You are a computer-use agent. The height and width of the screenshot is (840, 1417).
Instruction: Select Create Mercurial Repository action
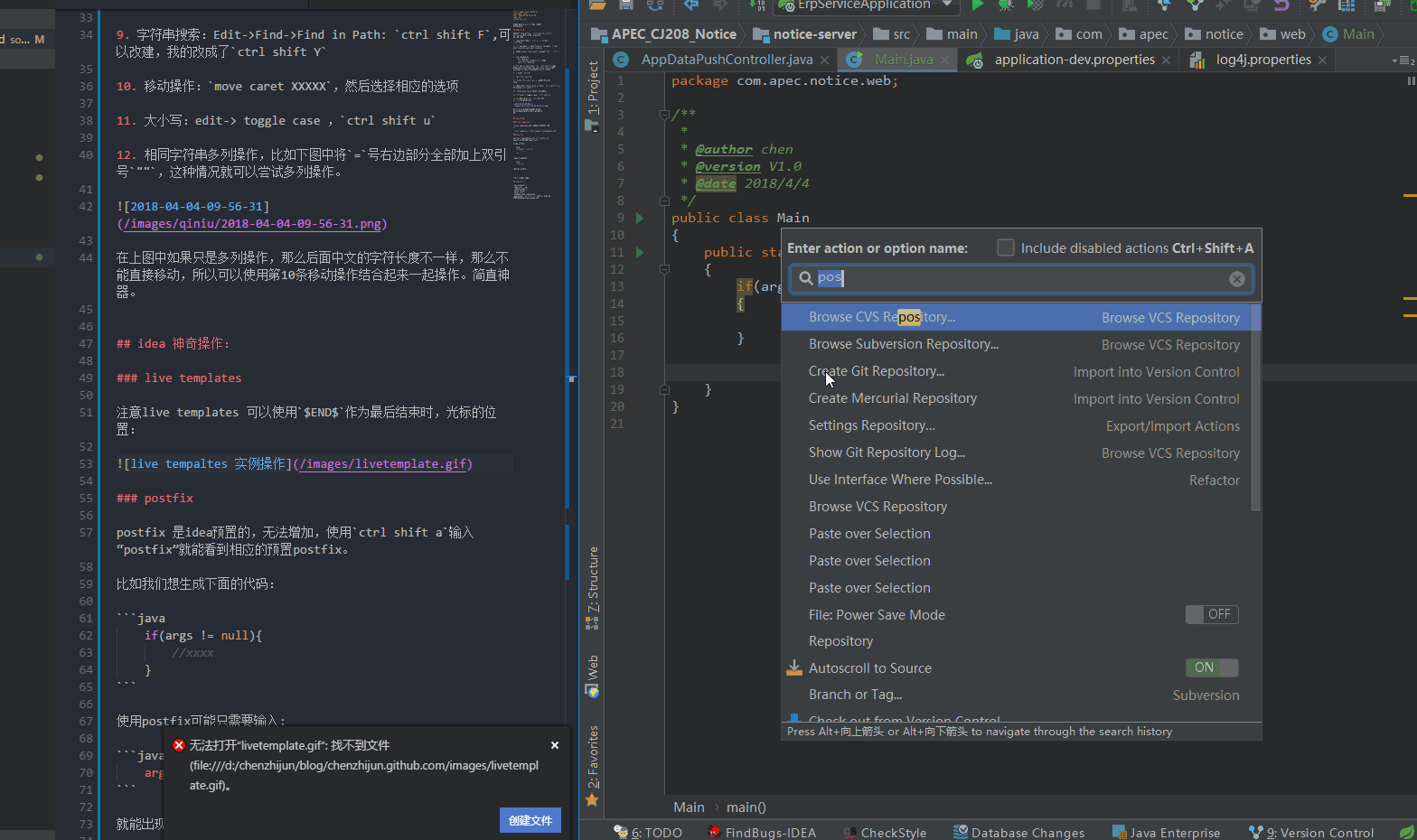coord(1017,398)
